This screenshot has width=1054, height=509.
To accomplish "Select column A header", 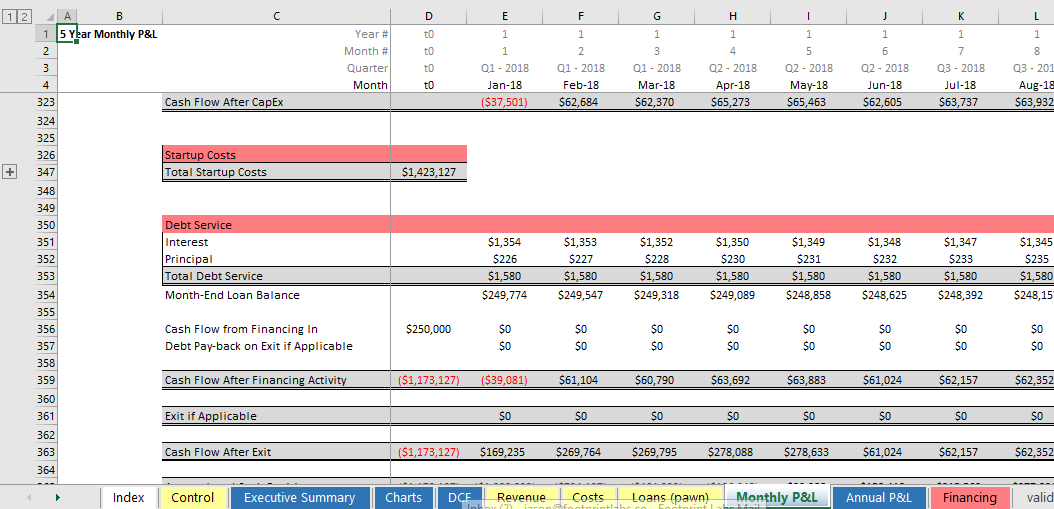I will click(x=67, y=17).
